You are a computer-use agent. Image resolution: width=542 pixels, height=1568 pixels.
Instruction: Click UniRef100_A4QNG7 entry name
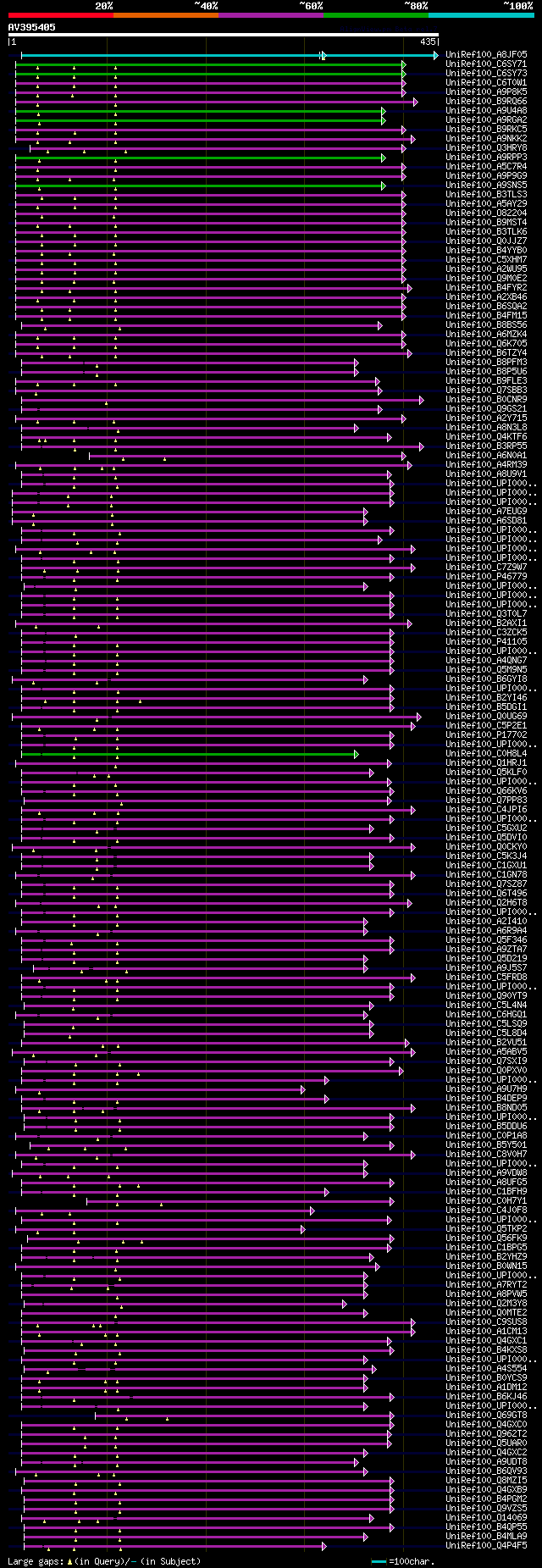[486, 660]
